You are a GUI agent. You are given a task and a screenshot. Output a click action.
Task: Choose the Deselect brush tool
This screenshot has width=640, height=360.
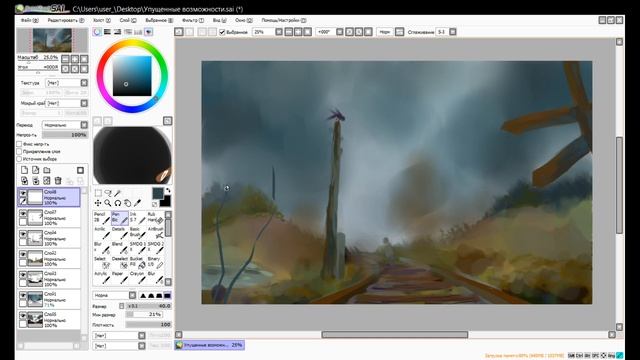[x=120, y=262]
